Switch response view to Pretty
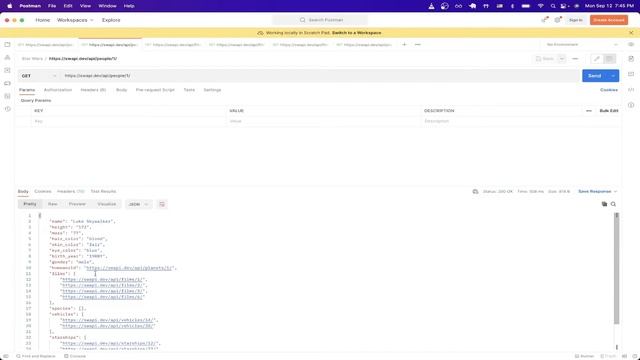The height and width of the screenshot is (360, 640). pyautogui.click(x=30, y=204)
